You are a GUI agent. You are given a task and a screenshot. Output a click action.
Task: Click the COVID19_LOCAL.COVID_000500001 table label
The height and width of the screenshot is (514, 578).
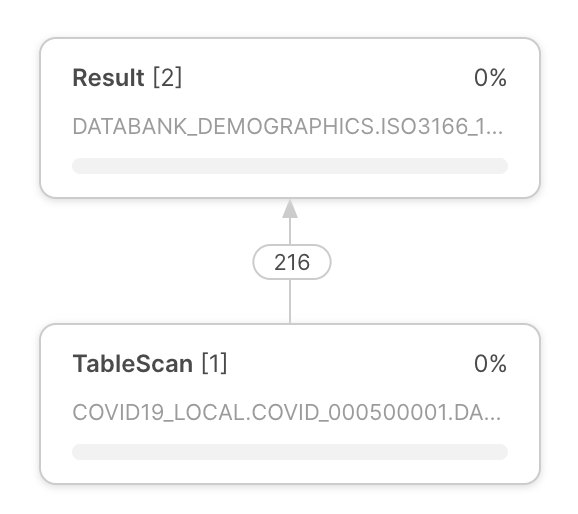click(x=287, y=412)
